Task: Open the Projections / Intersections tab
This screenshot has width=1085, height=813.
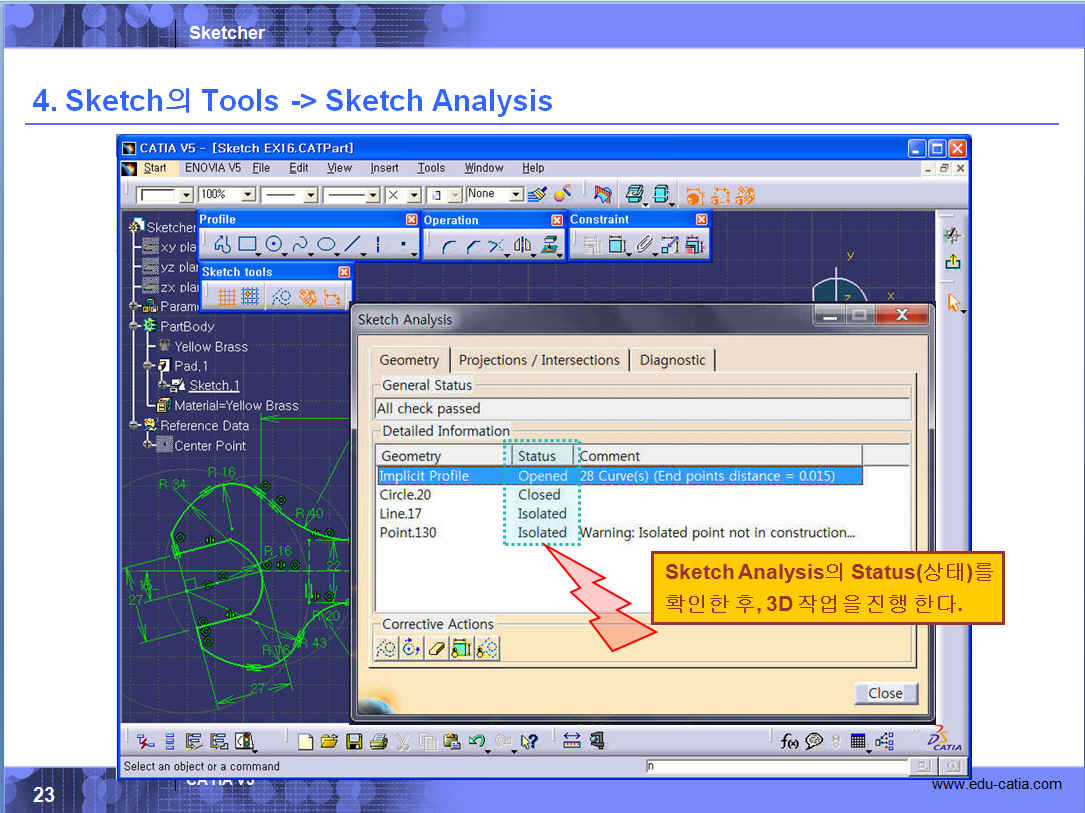Action: tap(540, 360)
